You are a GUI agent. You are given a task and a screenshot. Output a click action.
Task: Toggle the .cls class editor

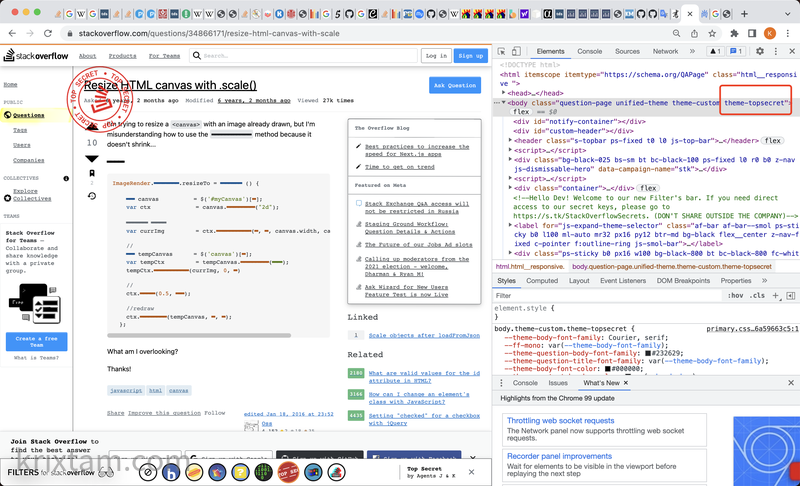pos(758,296)
